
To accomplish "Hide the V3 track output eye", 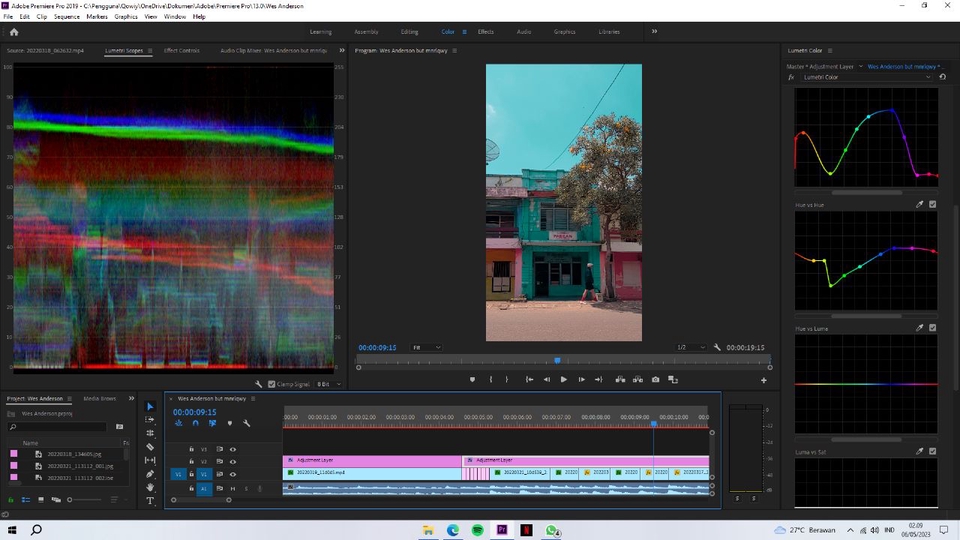I will [233, 449].
